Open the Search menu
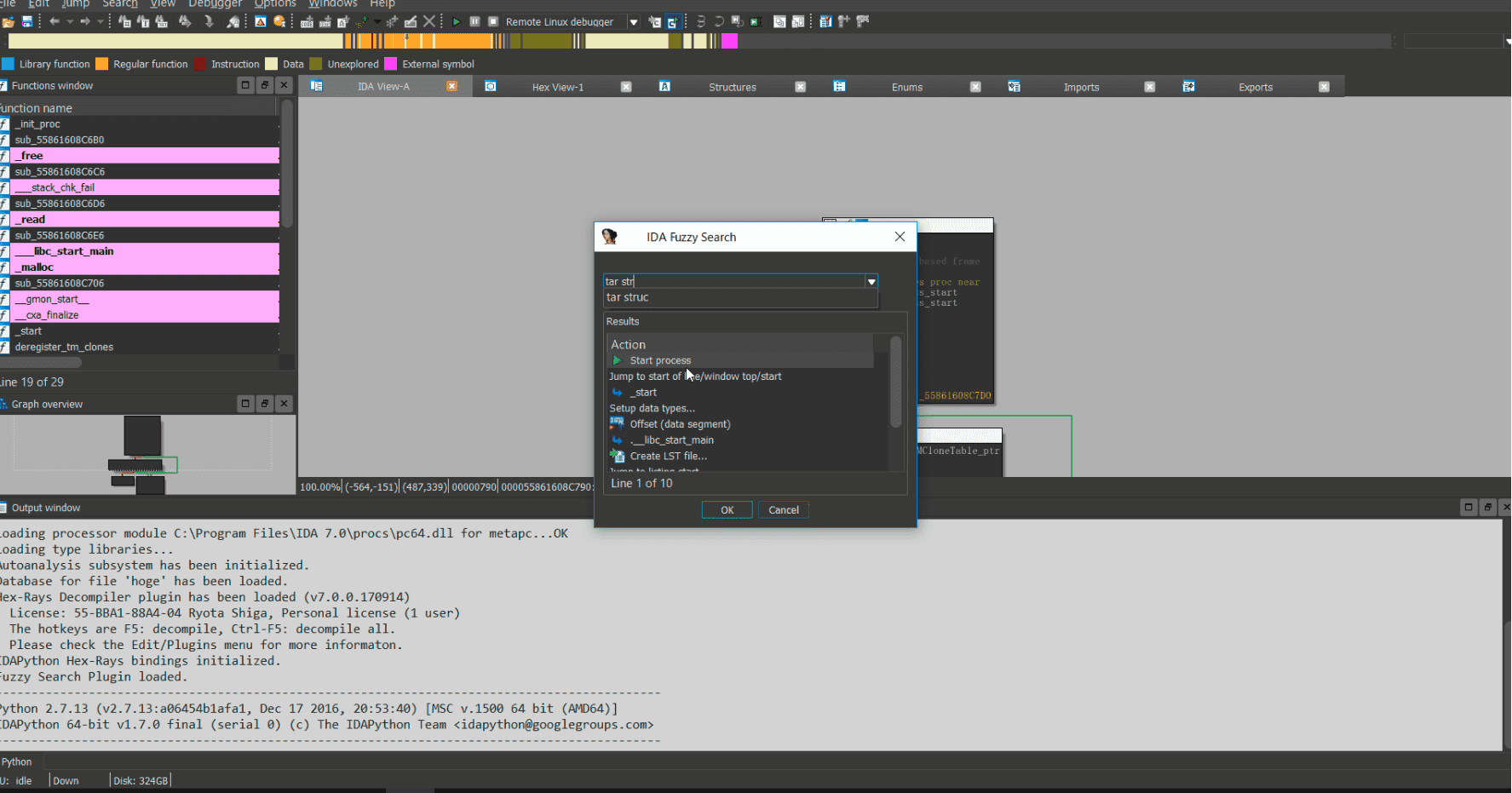 click(120, 3)
